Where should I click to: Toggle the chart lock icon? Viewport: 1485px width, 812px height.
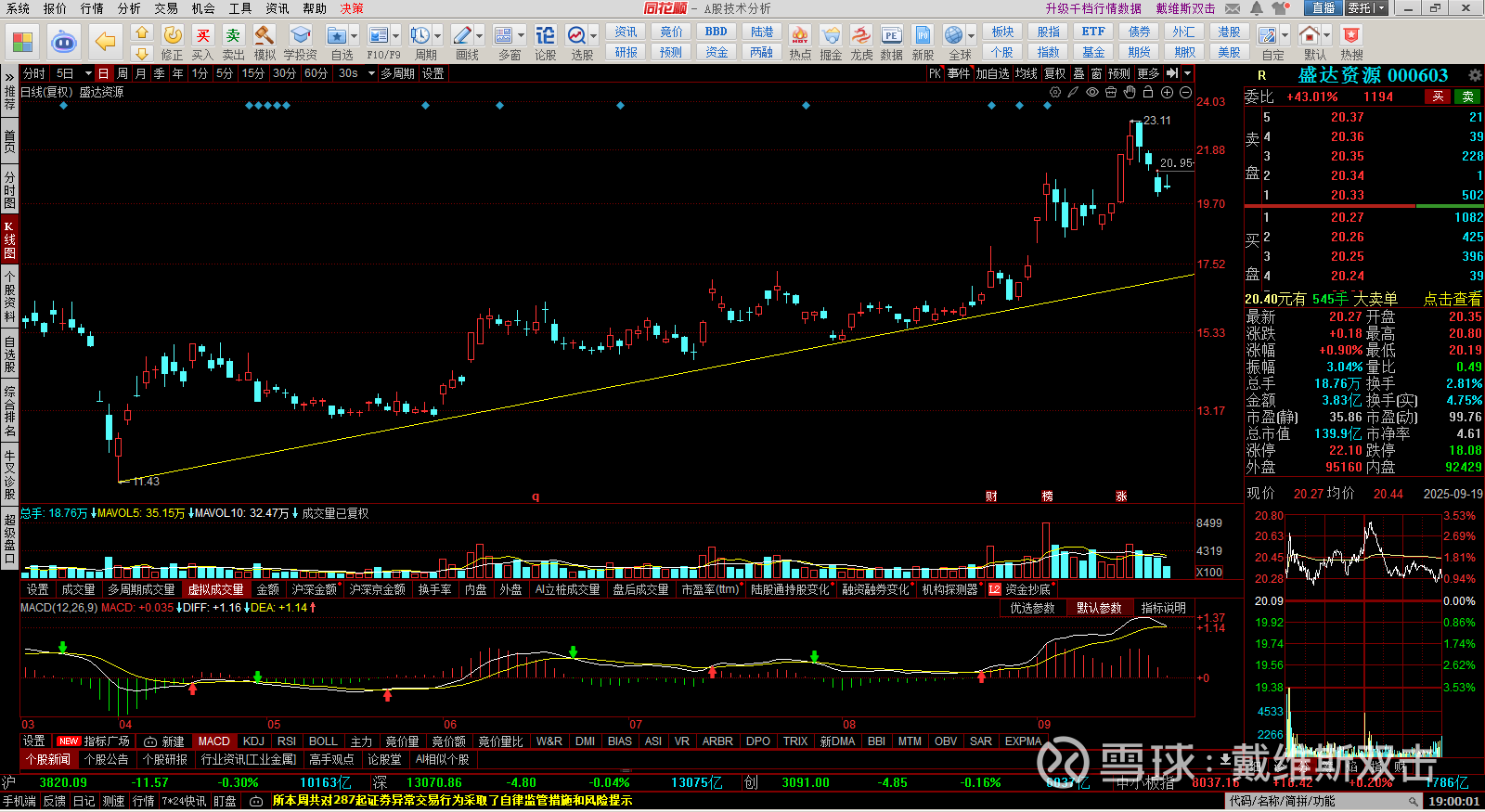(1148, 92)
